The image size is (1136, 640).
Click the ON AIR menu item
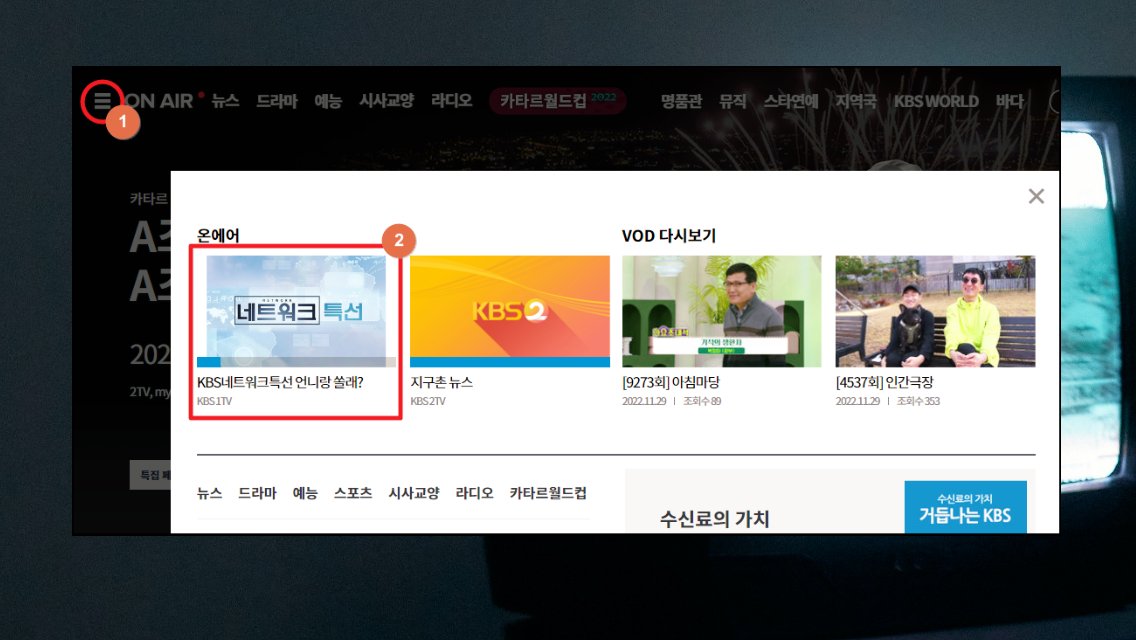(x=163, y=100)
